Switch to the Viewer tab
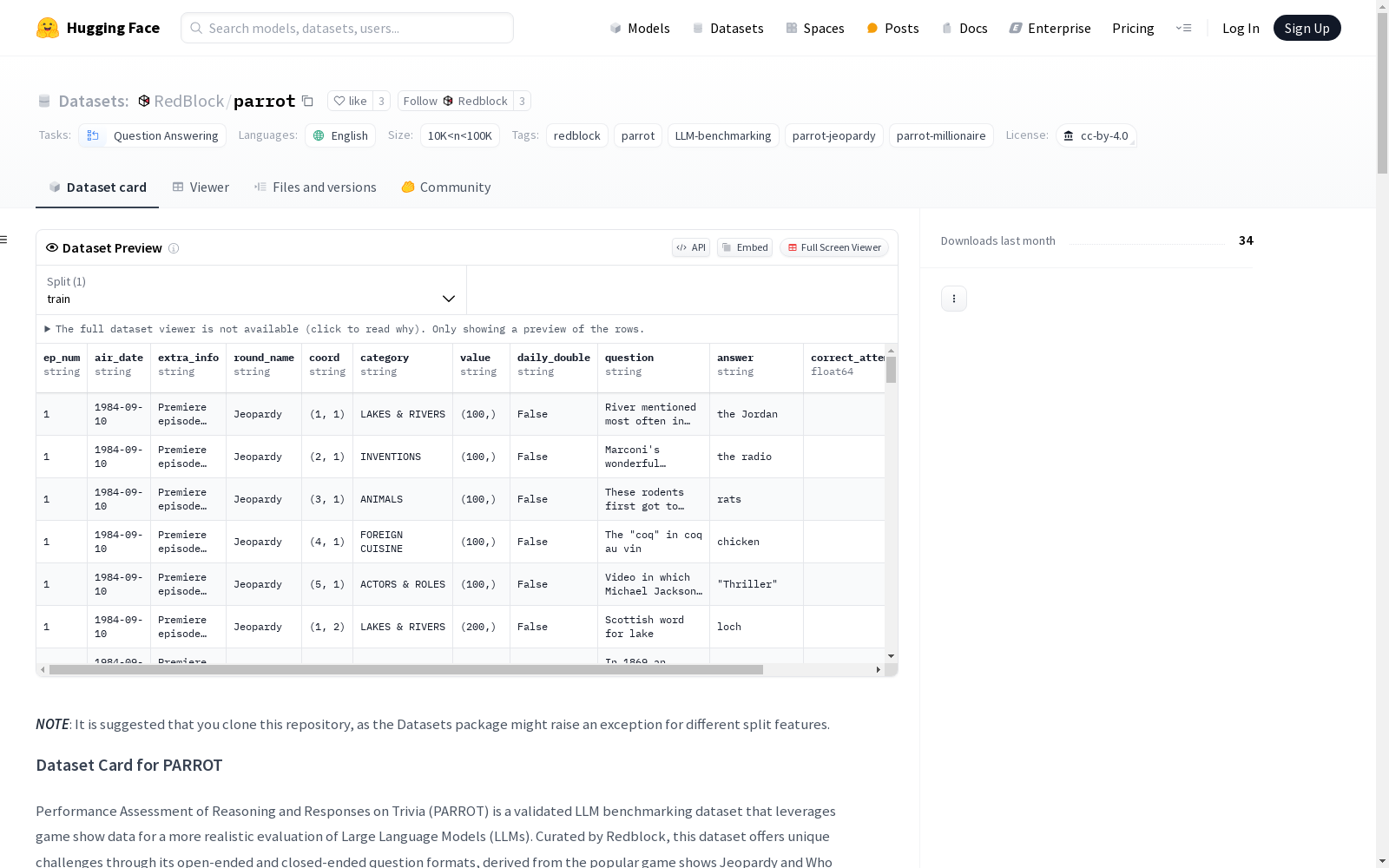This screenshot has height=868, width=1389. 201,187
